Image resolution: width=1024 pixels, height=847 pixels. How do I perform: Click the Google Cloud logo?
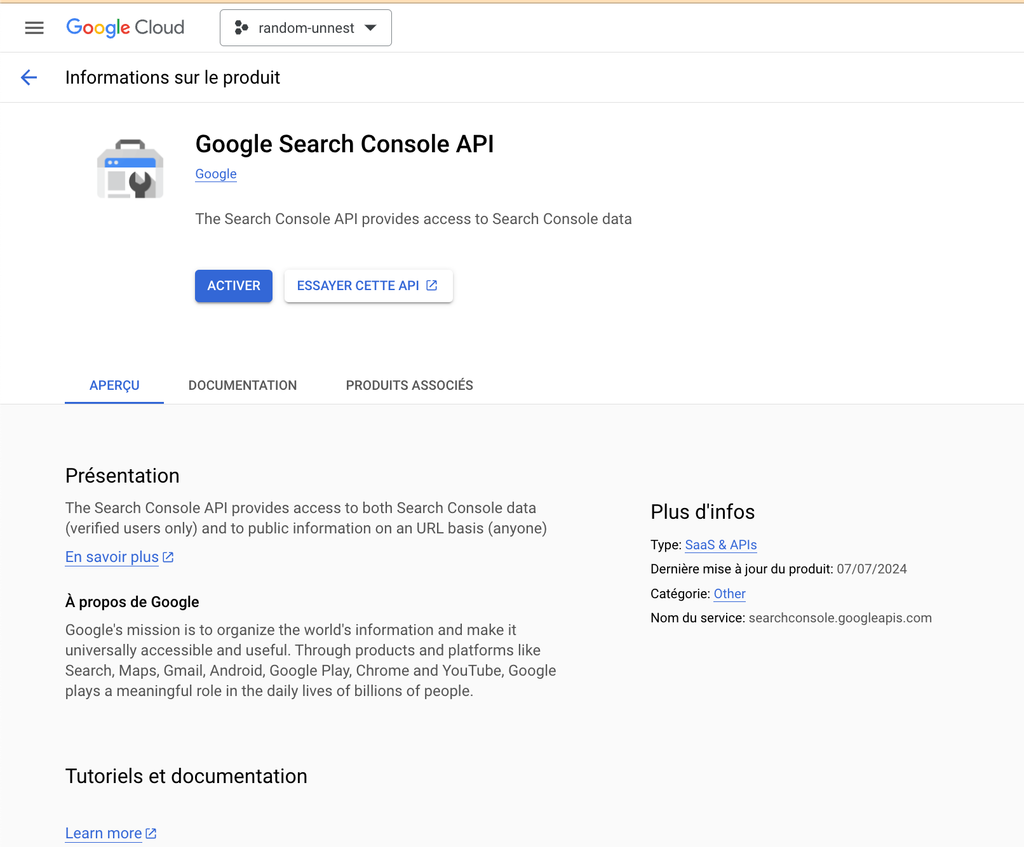(125, 27)
